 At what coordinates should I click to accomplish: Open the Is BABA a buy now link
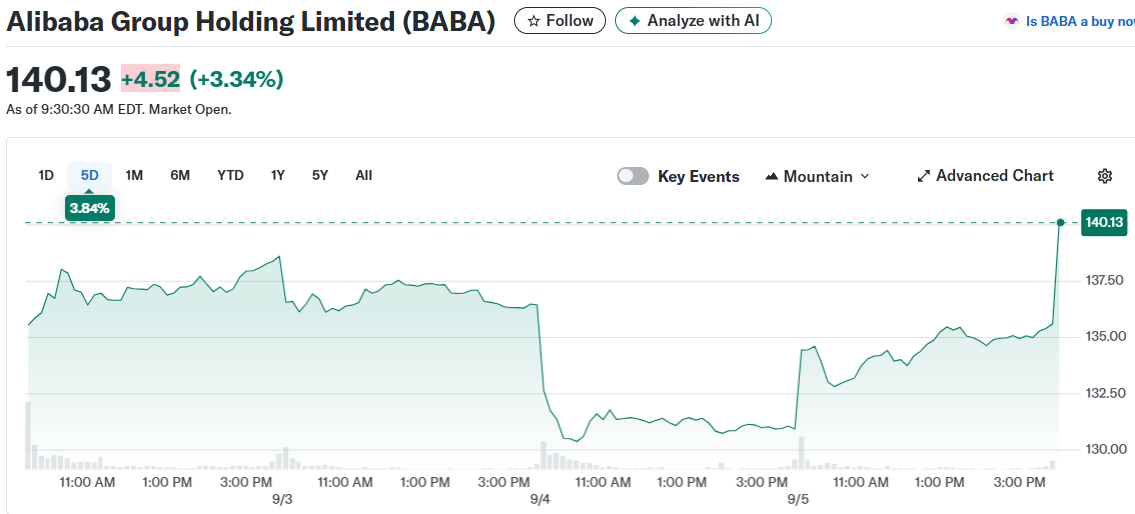click(1080, 22)
